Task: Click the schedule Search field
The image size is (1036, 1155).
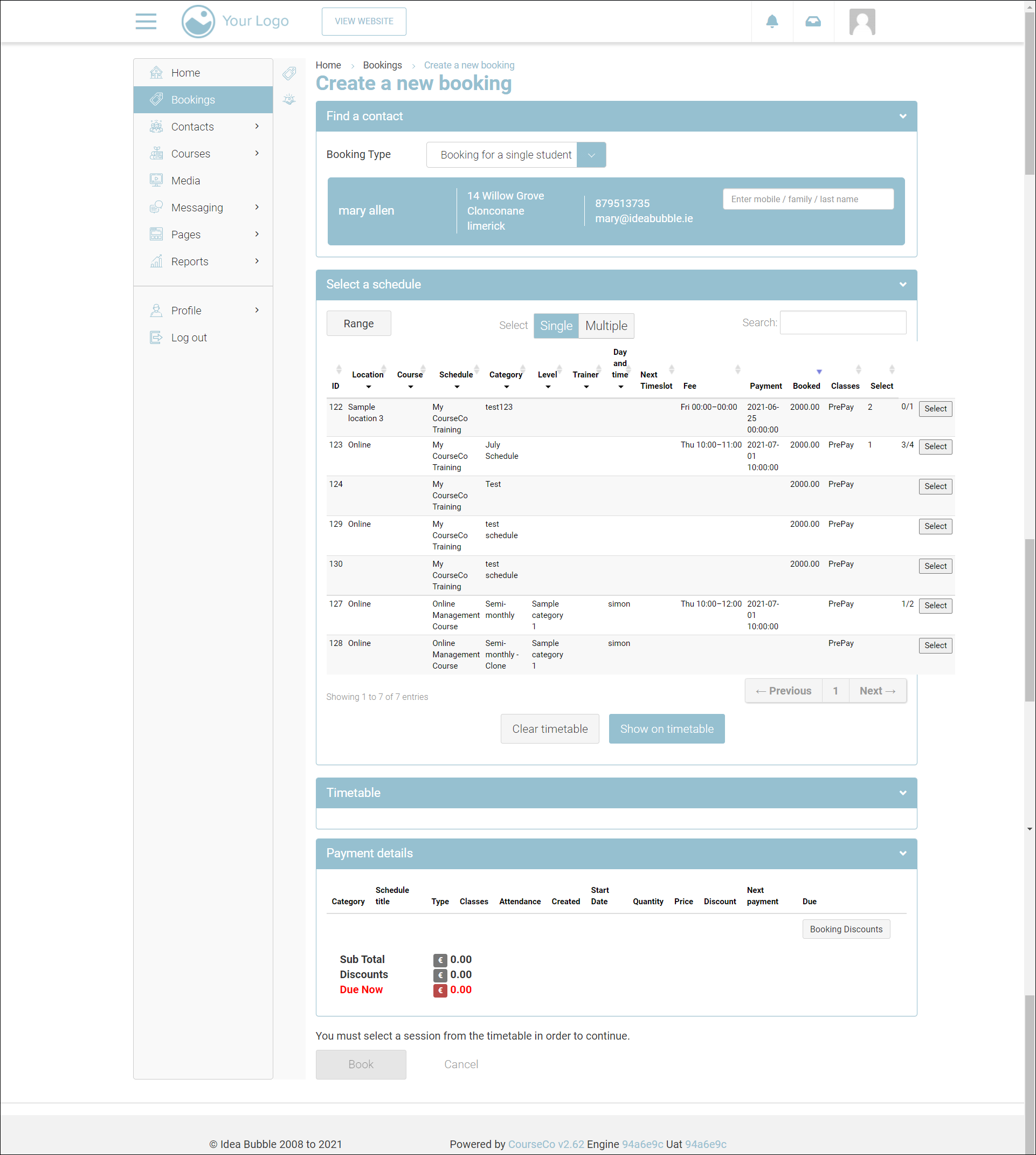Action: (842, 322)
